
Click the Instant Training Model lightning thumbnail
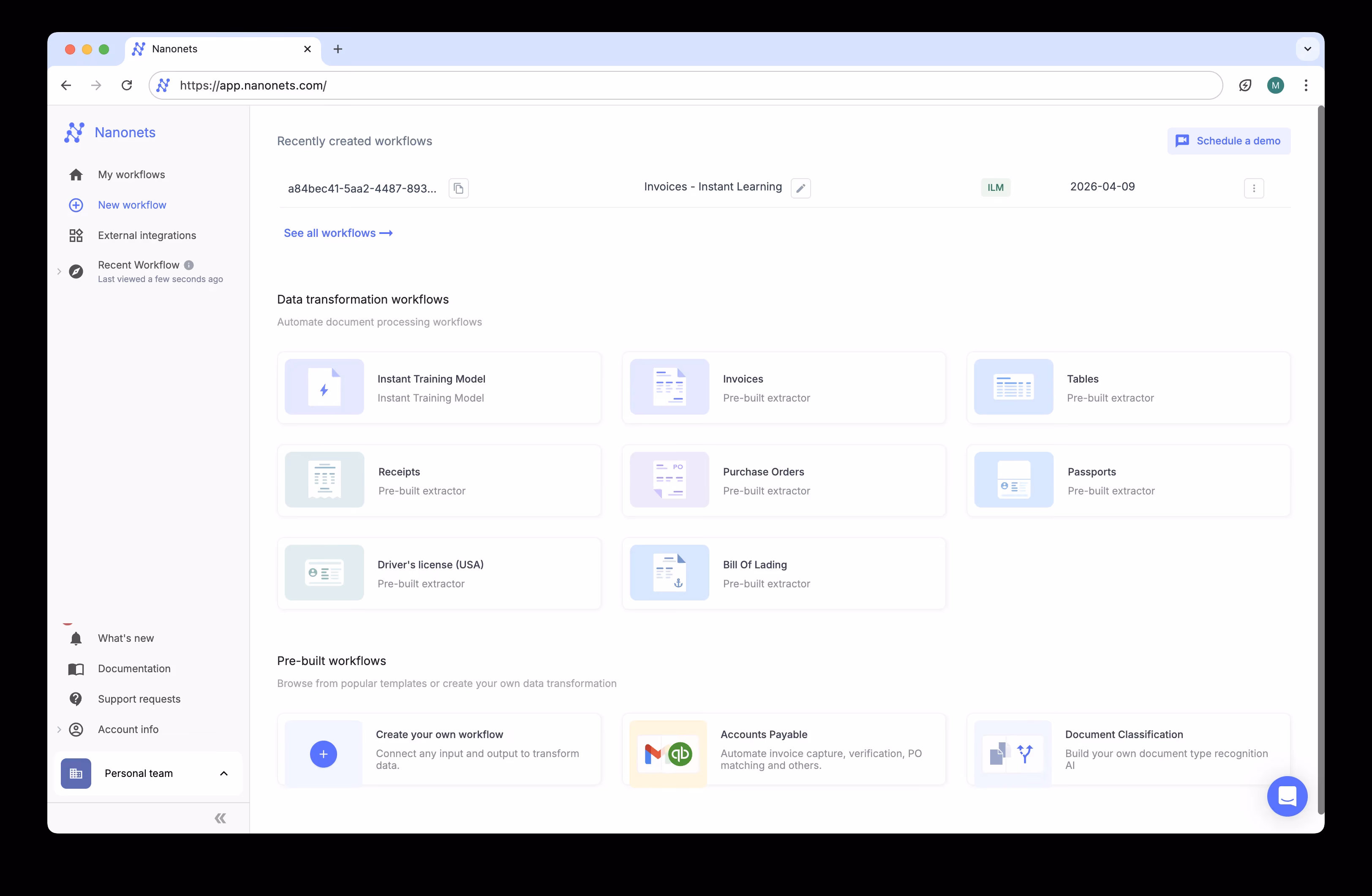tap(324, 387)
